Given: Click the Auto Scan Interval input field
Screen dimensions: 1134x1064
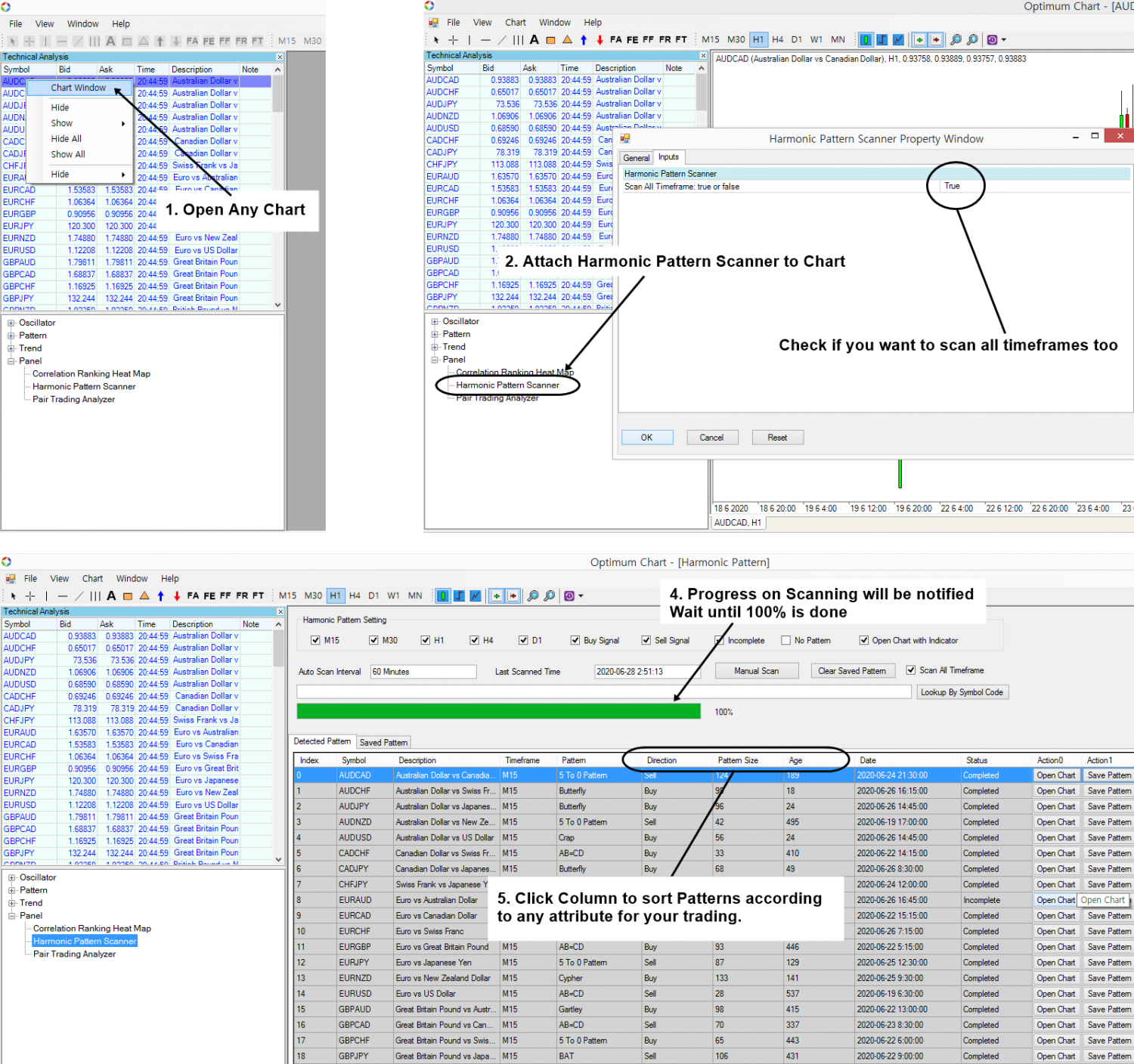Looking at the screenshot, I should click(x=422, y=671).
